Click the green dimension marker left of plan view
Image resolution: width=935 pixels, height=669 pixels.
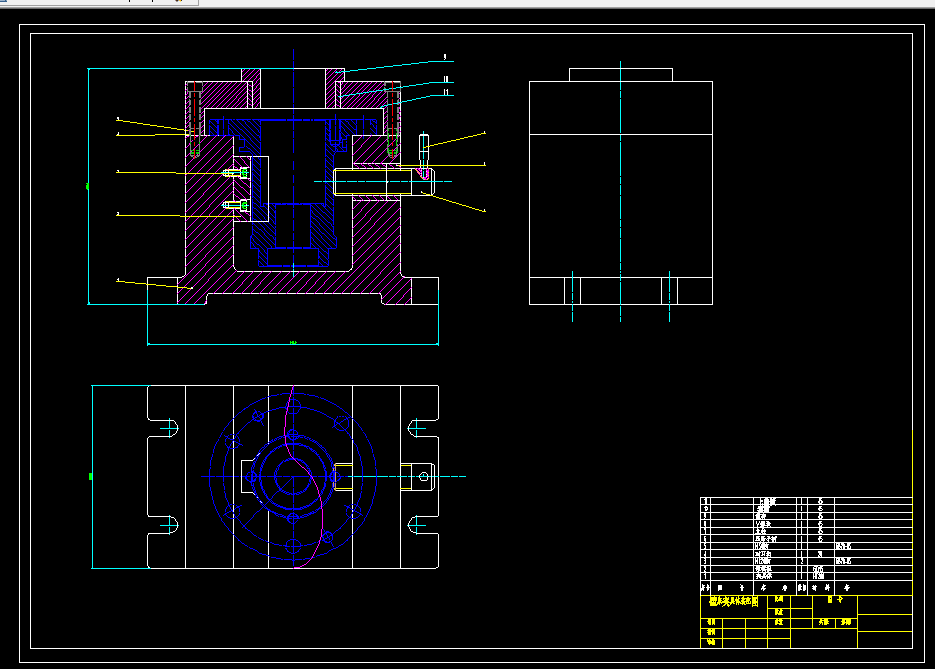click(91, 476)
